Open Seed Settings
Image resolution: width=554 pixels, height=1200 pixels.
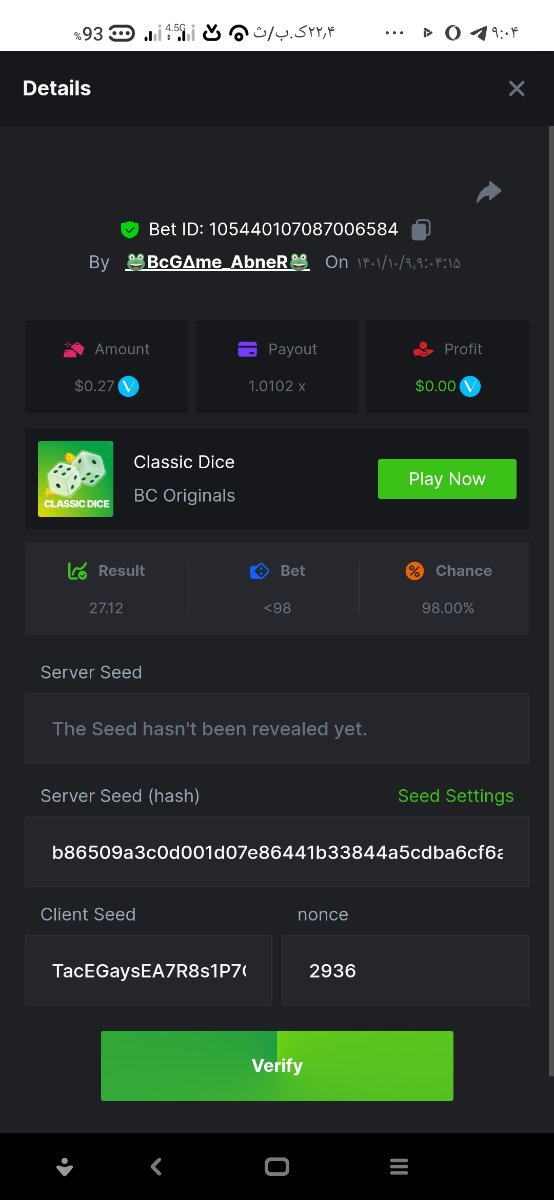pyautogui.click(x=456, y=796)
